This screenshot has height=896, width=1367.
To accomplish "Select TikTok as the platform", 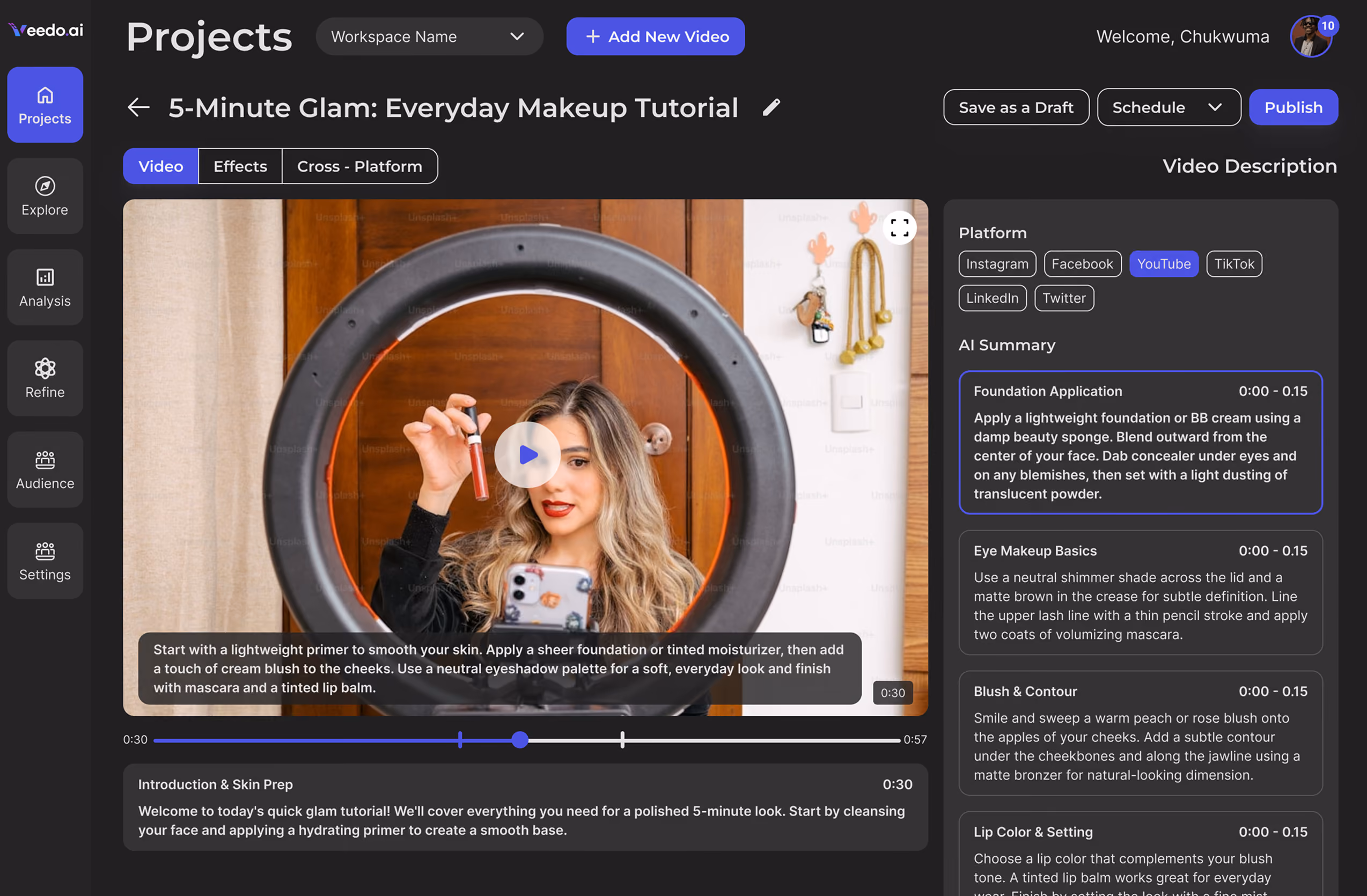I will (1234, 263).
